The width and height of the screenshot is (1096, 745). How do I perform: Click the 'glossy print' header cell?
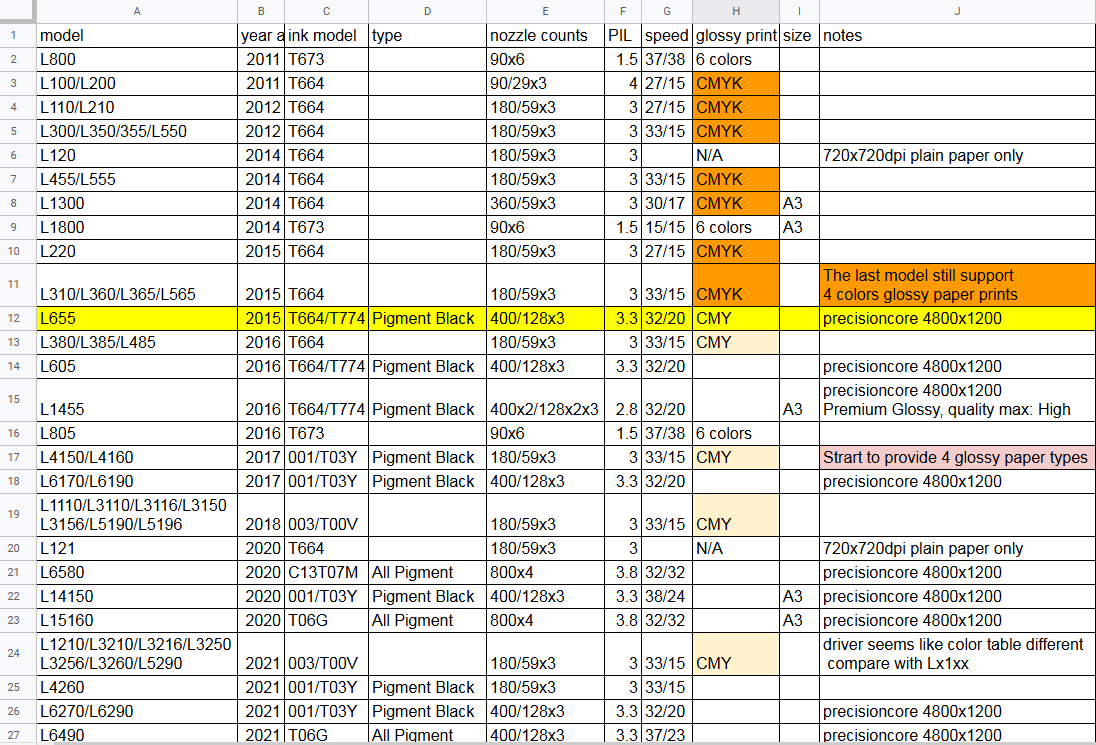(735, 35)
